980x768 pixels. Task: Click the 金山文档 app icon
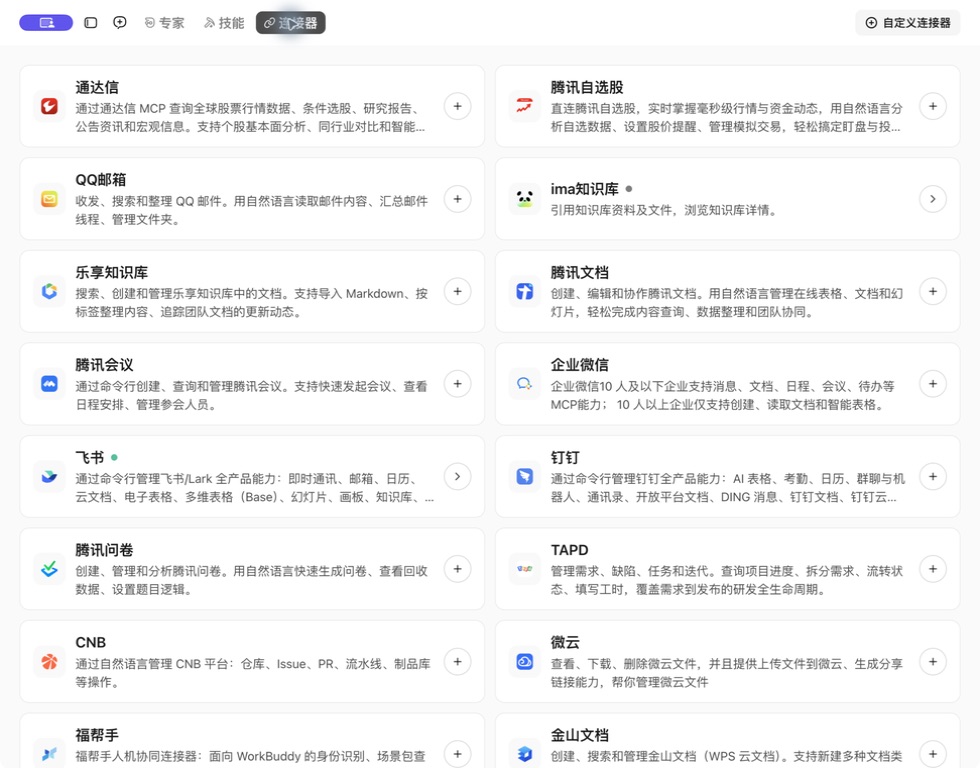pos(524,754)
